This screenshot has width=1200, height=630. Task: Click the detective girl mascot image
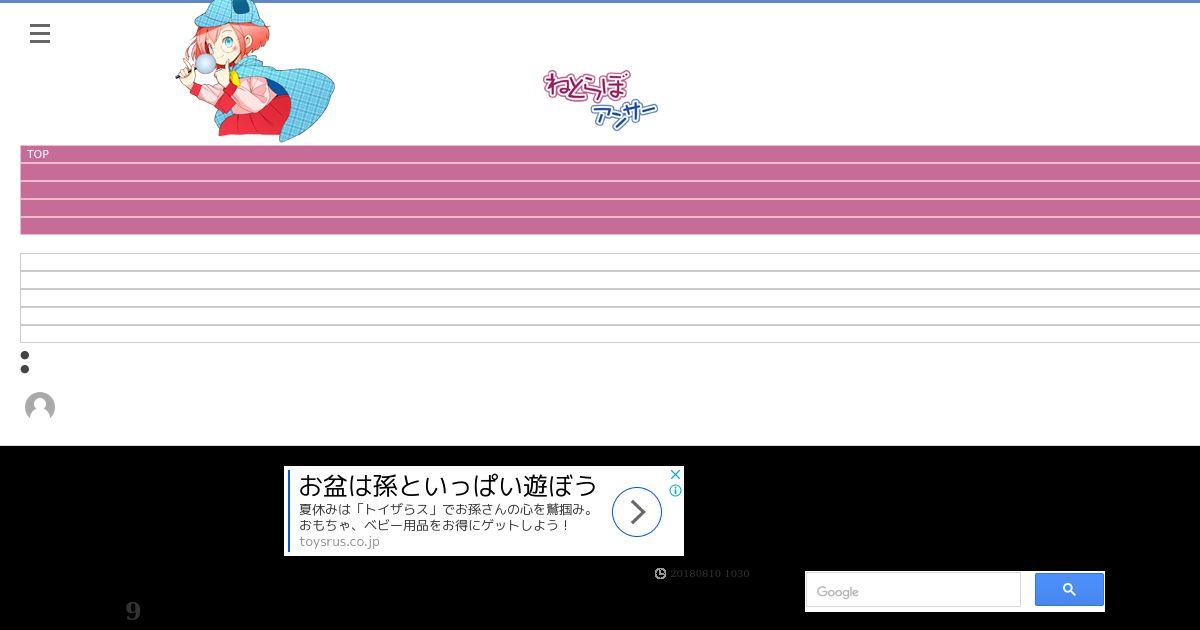[255, 70]
